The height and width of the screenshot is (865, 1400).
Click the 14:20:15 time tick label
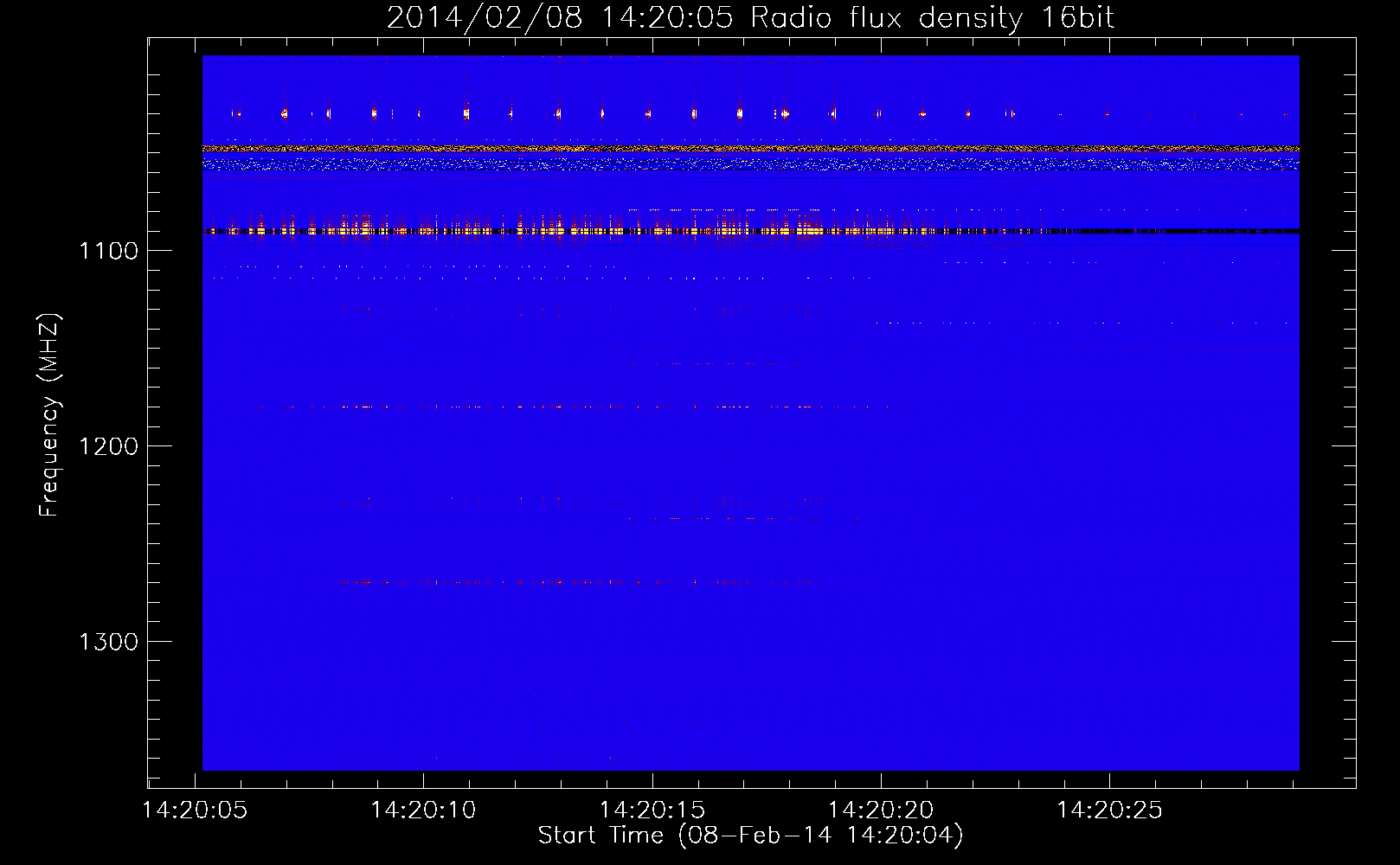tap(652, 811)
